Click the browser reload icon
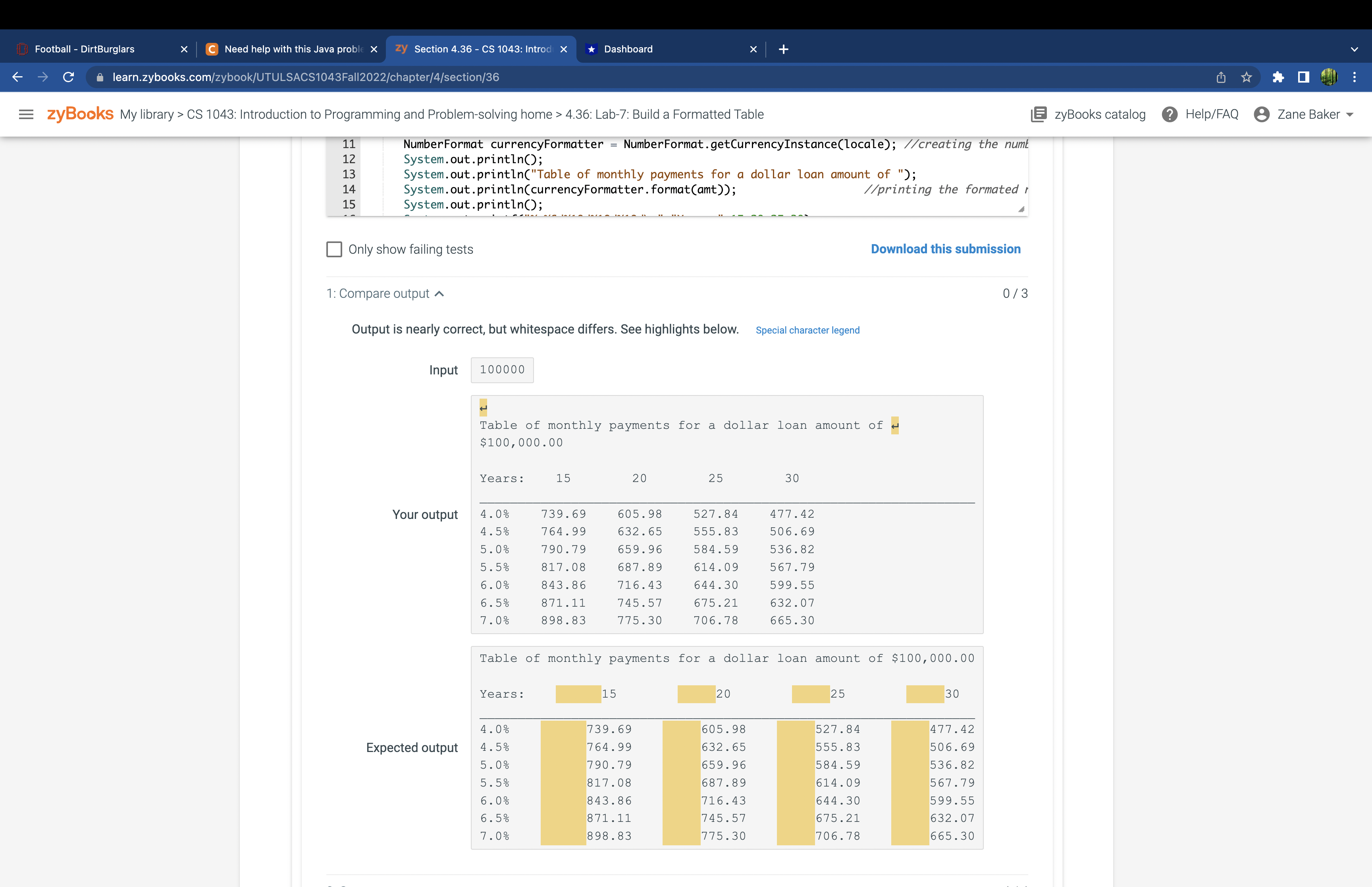 click(x=69, y=77)
